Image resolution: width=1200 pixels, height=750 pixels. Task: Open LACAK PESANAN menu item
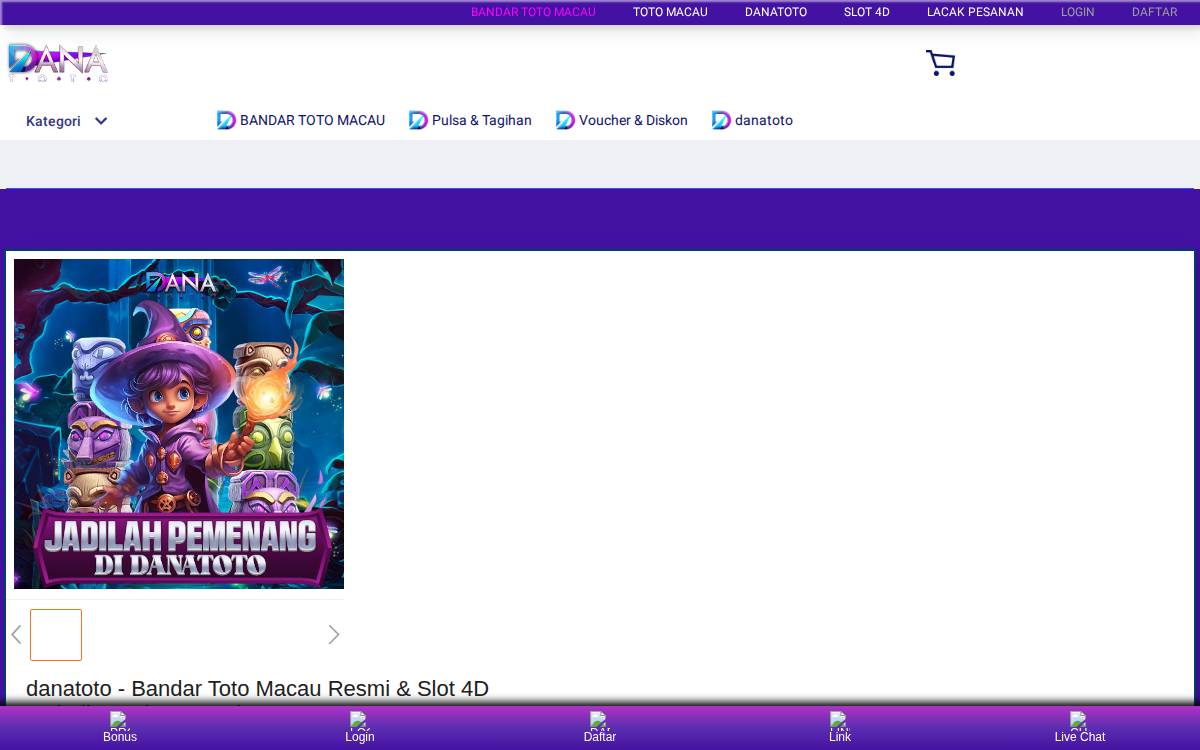(975, 12)
